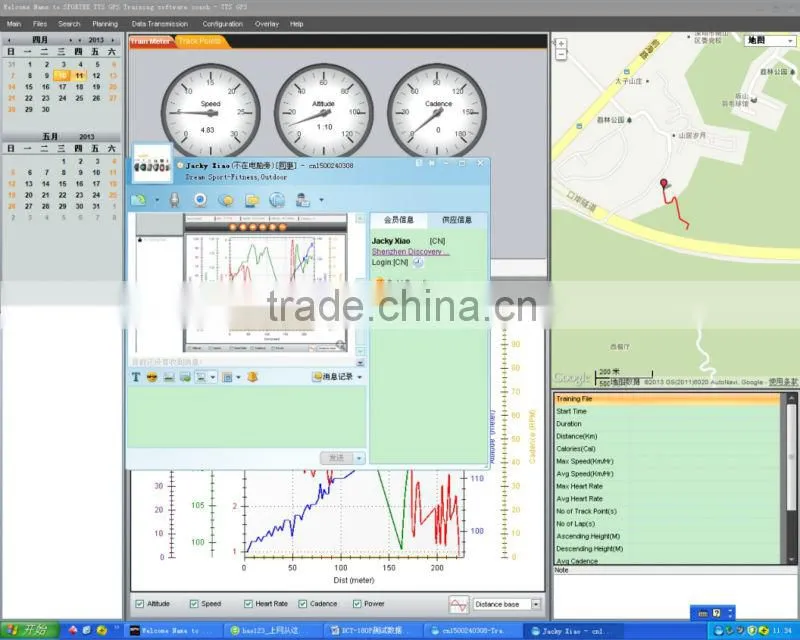Click the waveform graph icon beside Distance base
This screenshot has height=640, width=800.
click(458, 604)
